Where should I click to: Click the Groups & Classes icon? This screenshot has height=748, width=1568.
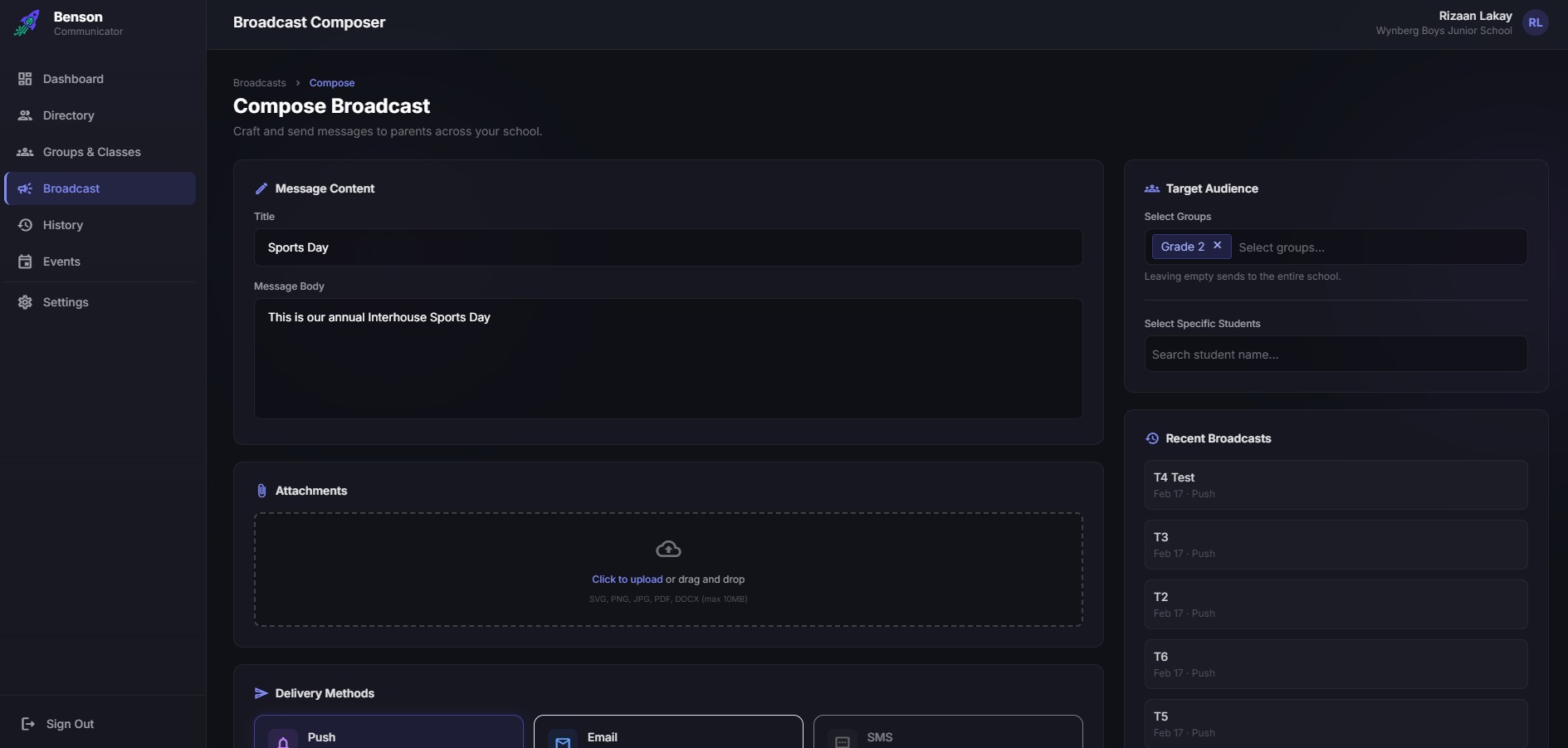(x=25, y=152)
